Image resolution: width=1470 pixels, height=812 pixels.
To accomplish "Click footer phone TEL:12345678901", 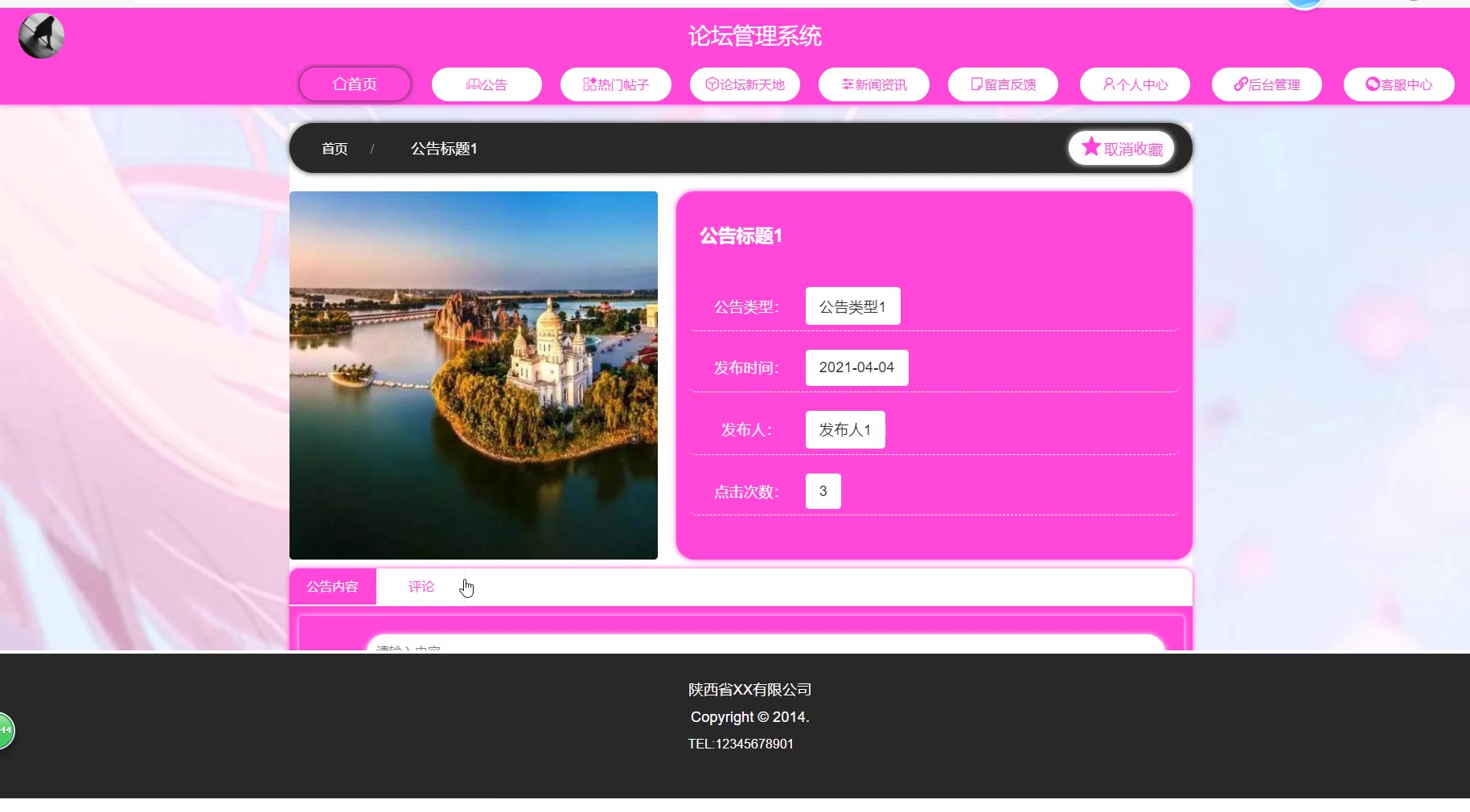I will pos(741,744).
